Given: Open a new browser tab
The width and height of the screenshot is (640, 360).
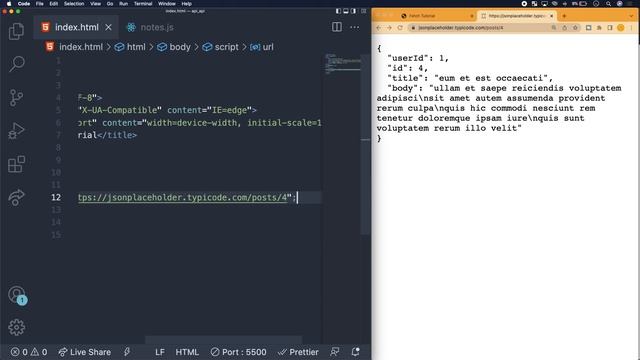Looking at the screenshot, I should tap(564, 16).
